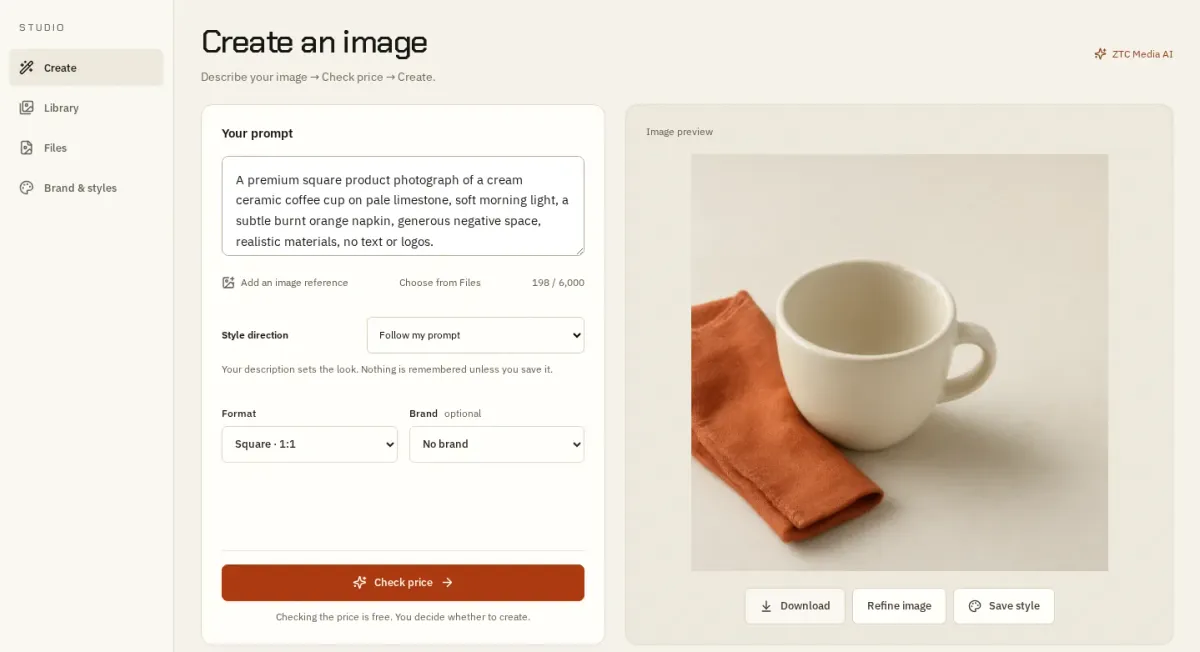Click 'Describe your image' subtitle text

click(x=318, y=77)
